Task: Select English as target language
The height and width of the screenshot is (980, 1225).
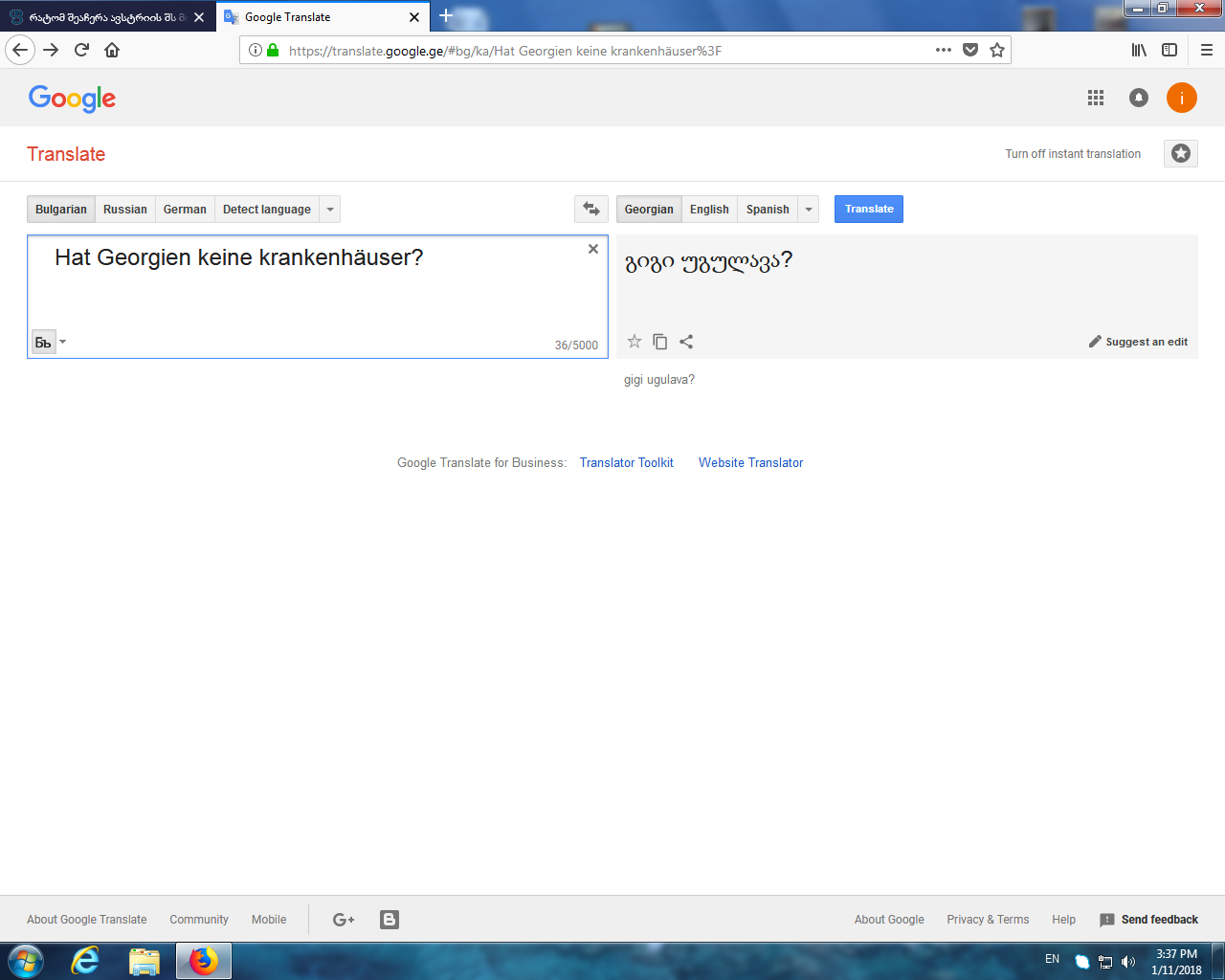Action: point(709,209)
